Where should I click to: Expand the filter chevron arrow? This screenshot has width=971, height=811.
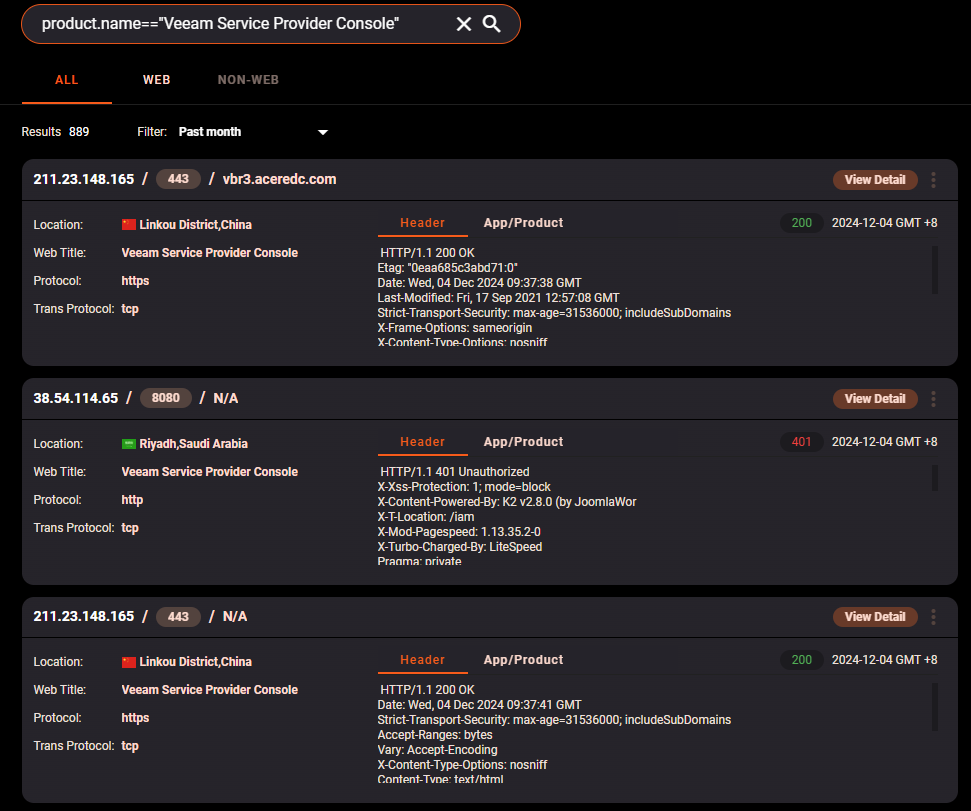pyautogui.click(x=322, y=131)
